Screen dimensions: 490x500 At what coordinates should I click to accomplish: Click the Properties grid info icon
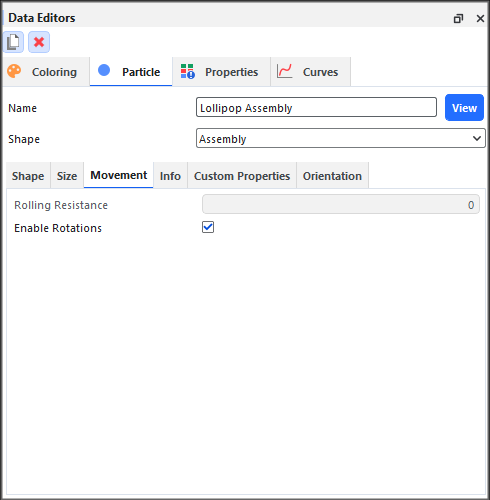[188, 71]
